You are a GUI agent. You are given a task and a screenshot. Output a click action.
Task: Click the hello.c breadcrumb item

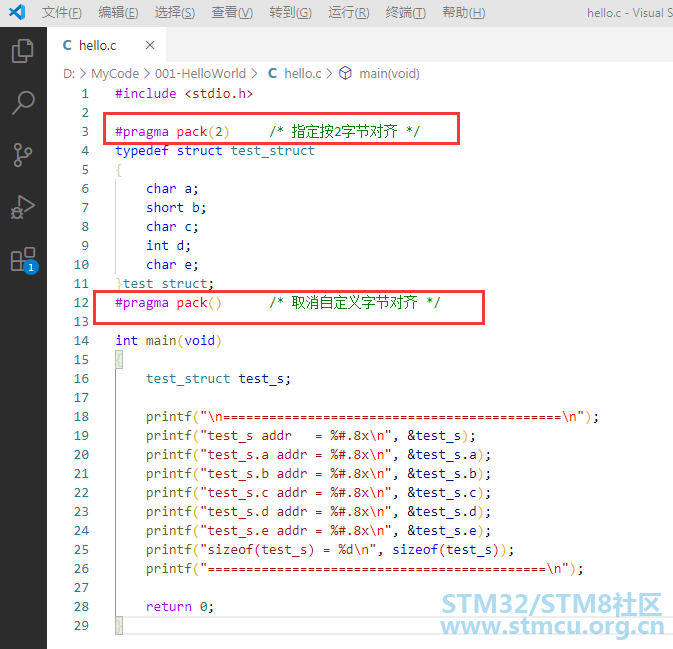click(x=303, y=73)
